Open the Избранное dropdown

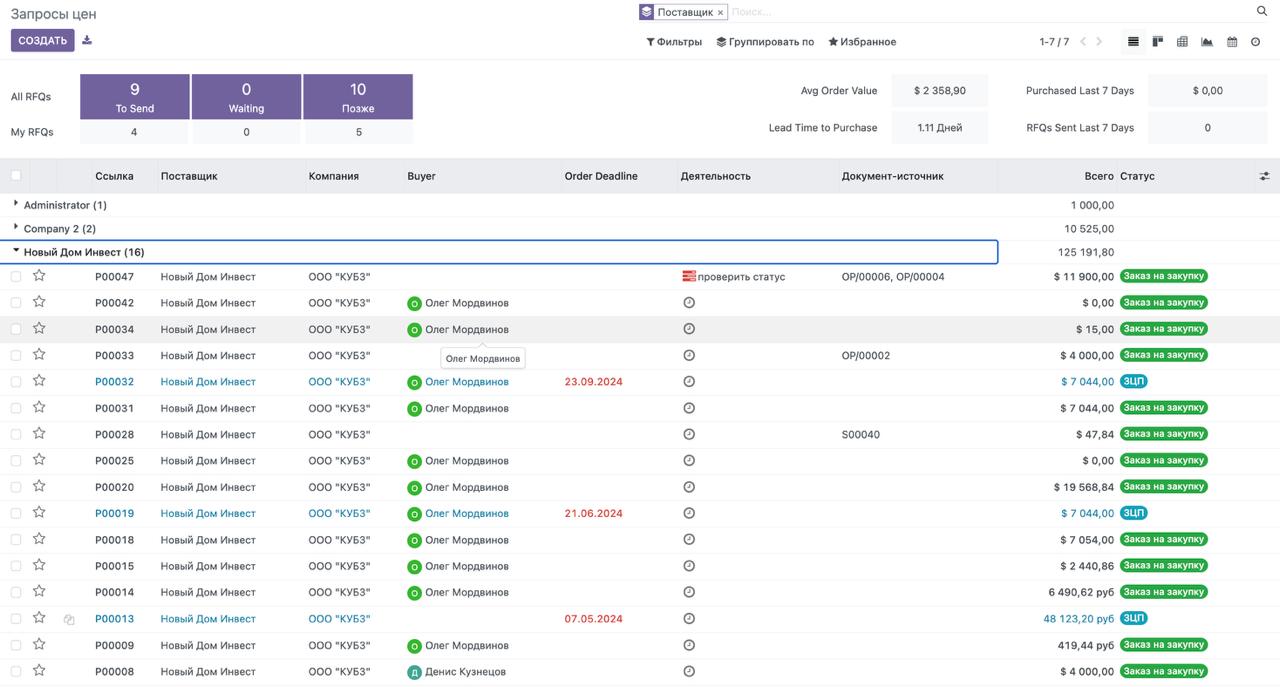point(862,42)
